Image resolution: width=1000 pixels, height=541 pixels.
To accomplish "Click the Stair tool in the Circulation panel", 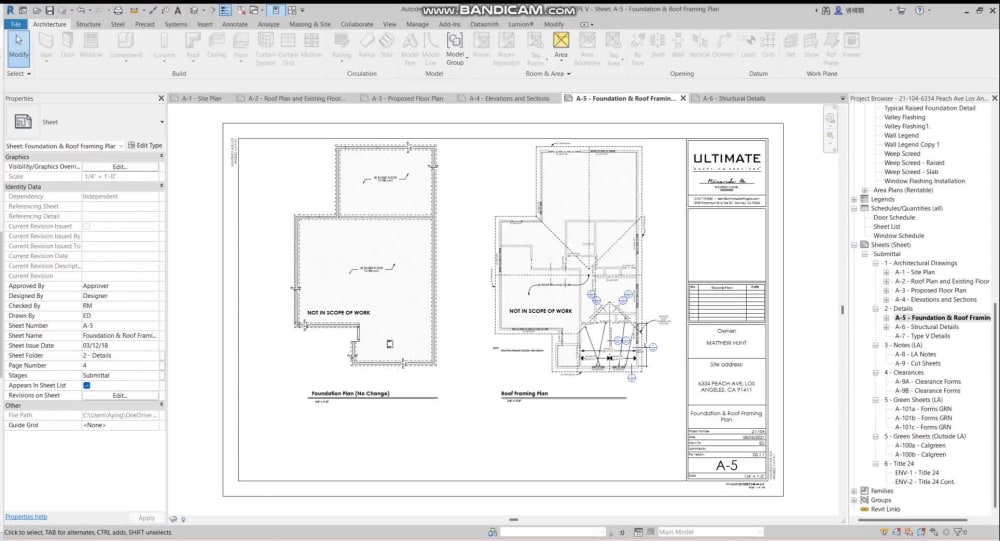I will (386, 45).
